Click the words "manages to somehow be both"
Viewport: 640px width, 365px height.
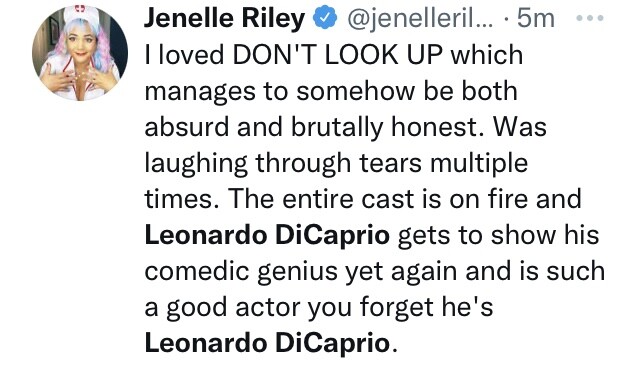331,91
